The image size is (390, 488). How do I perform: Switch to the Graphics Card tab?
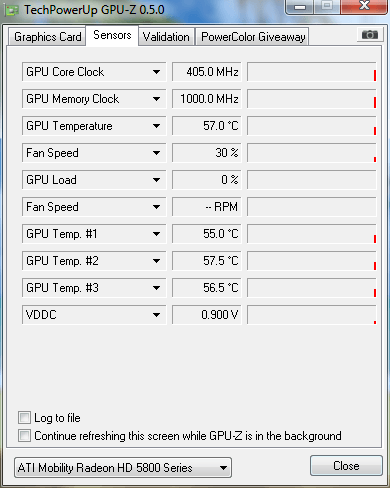pyautogui.click(x=47, y=37)
